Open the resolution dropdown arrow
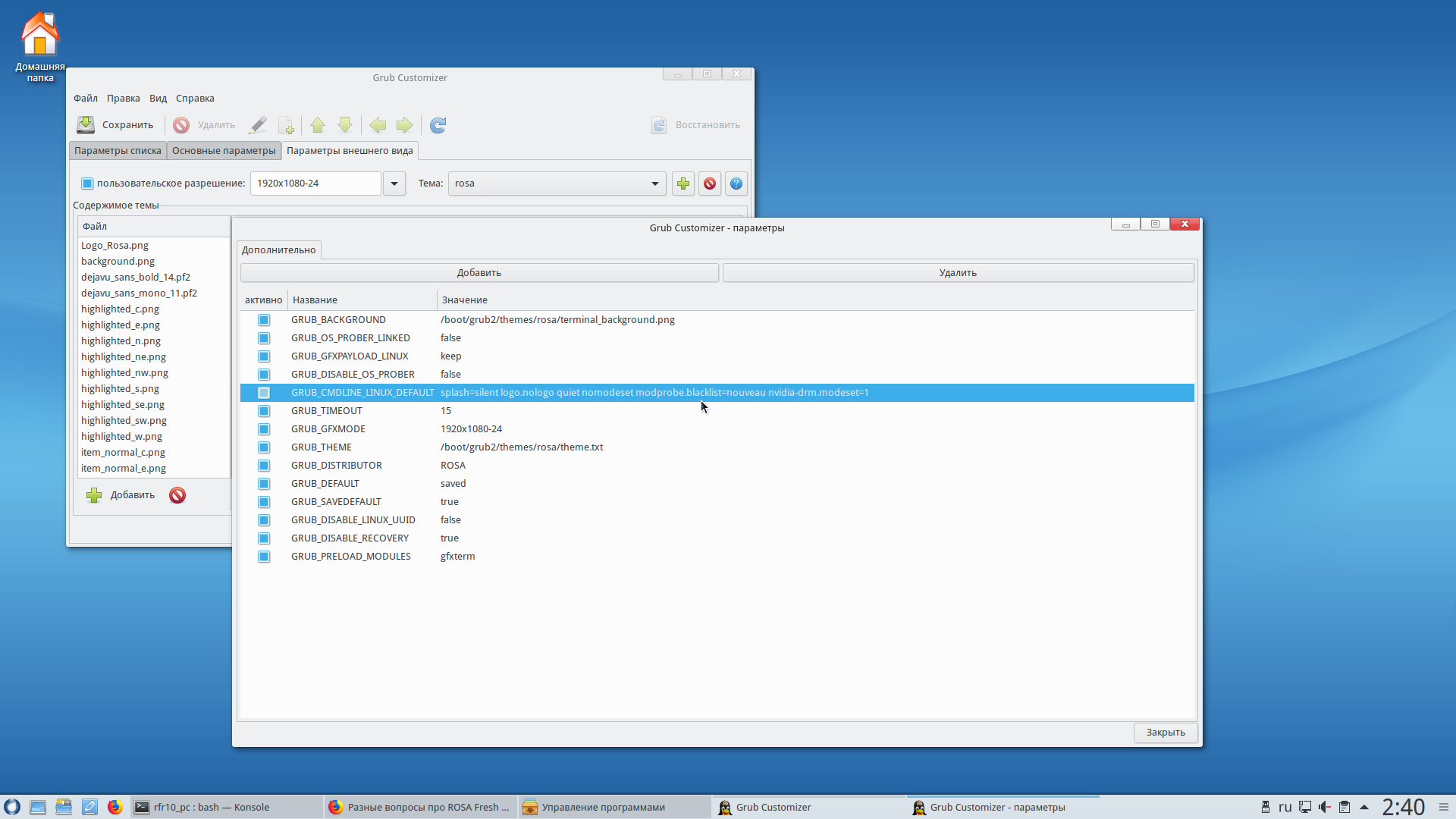 coord(394,184)
